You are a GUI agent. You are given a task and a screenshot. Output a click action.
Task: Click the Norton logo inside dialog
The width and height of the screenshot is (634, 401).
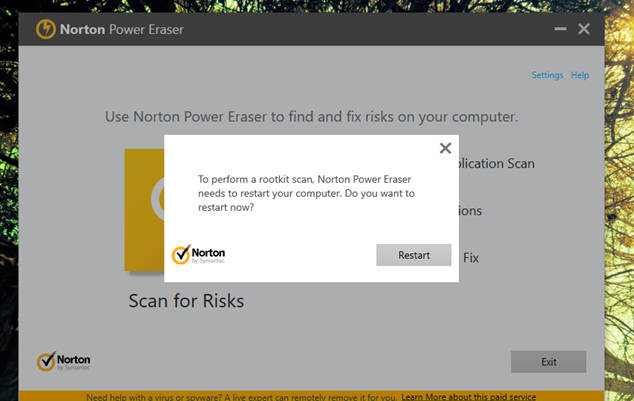[198, 255]
